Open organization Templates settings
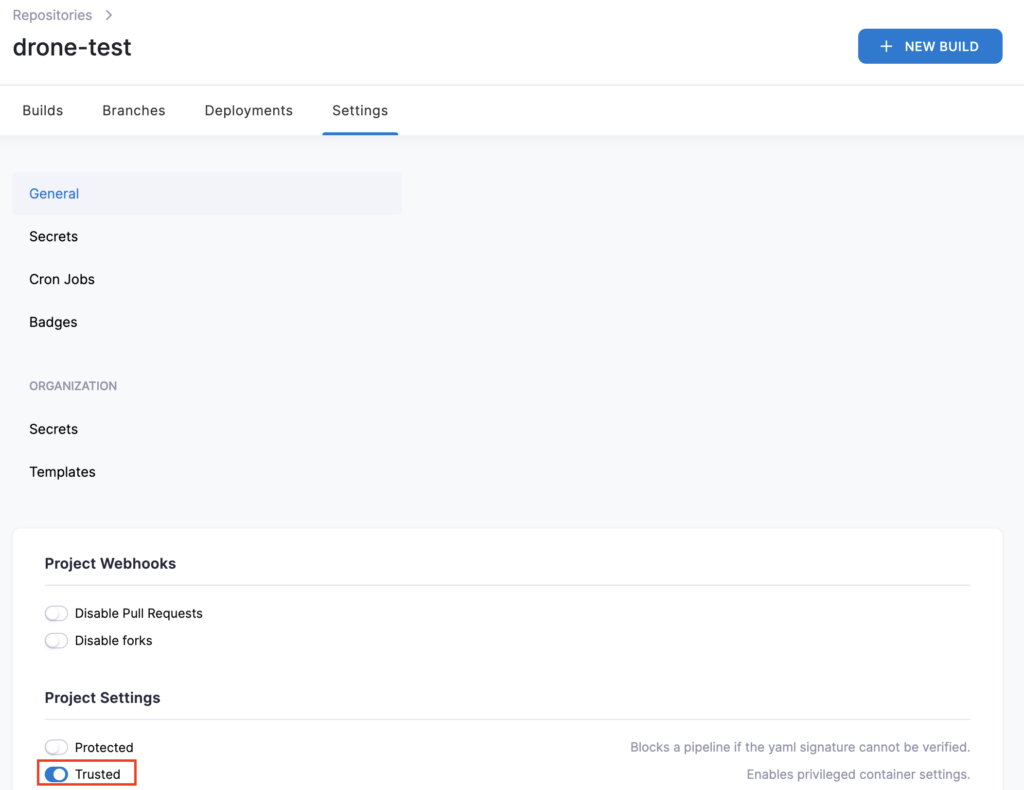 pyautogui.click(x=62, y=472)
